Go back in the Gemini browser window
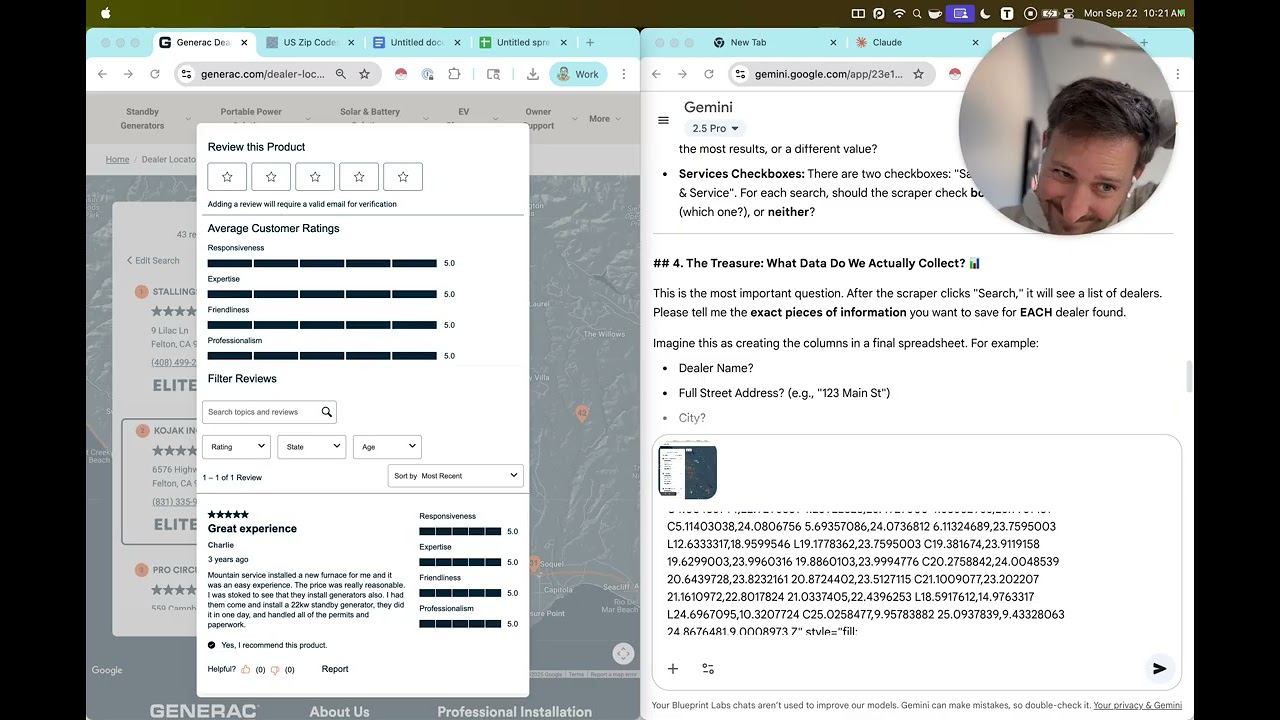This screenshot has height=720, width=1280. (656, 74)
